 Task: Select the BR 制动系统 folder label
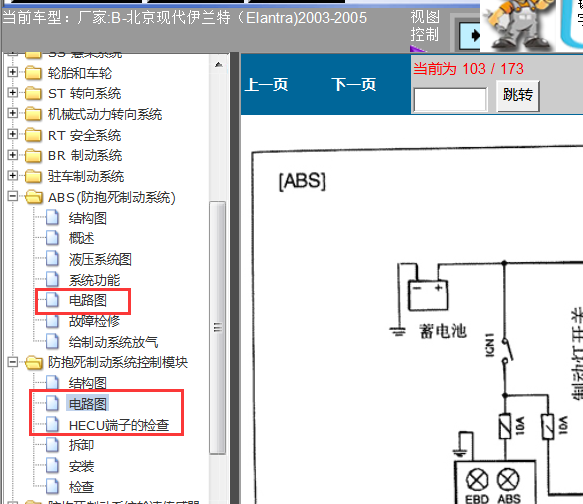[85, 156]
